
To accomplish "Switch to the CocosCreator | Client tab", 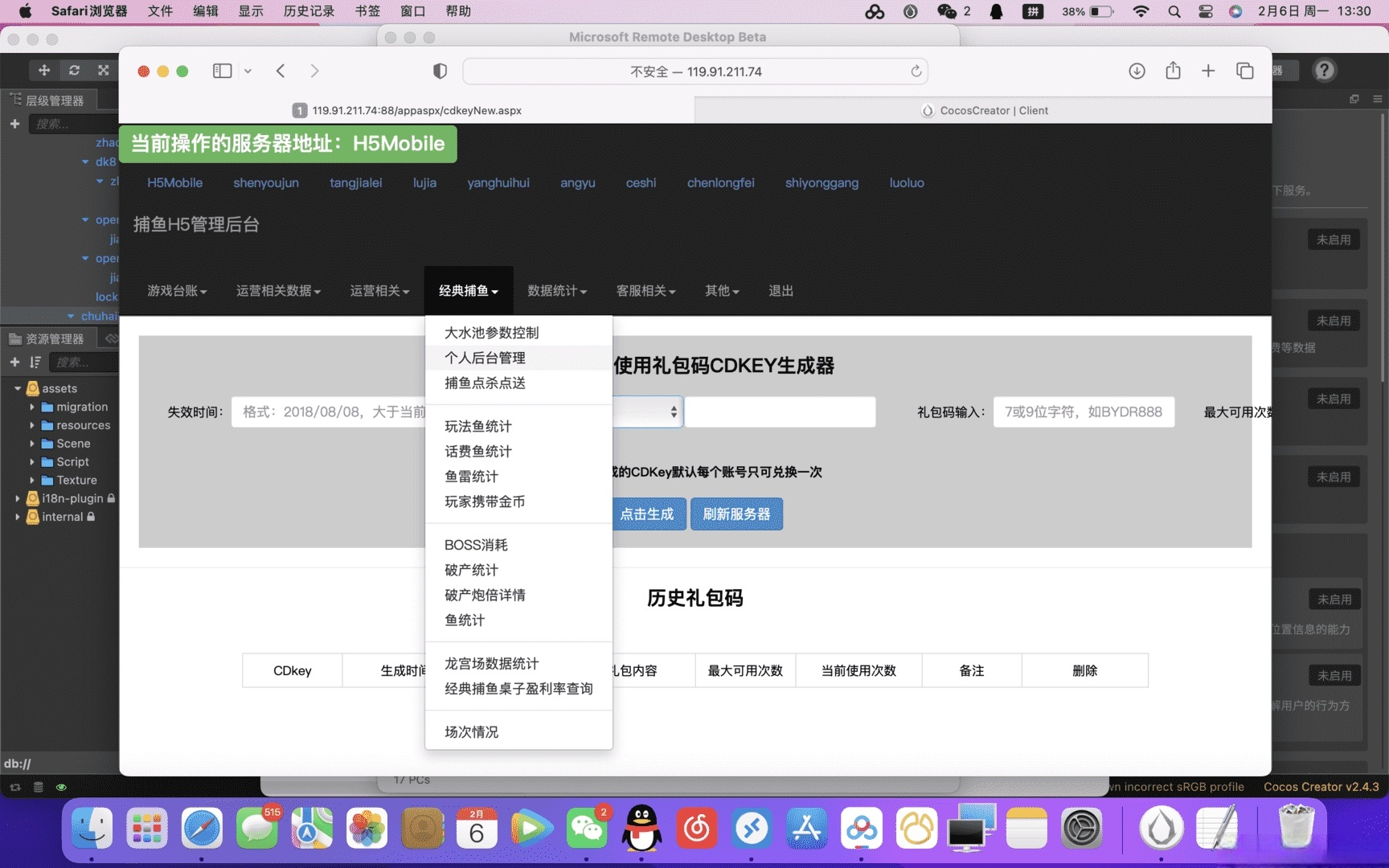I will [x=985, y=110].
